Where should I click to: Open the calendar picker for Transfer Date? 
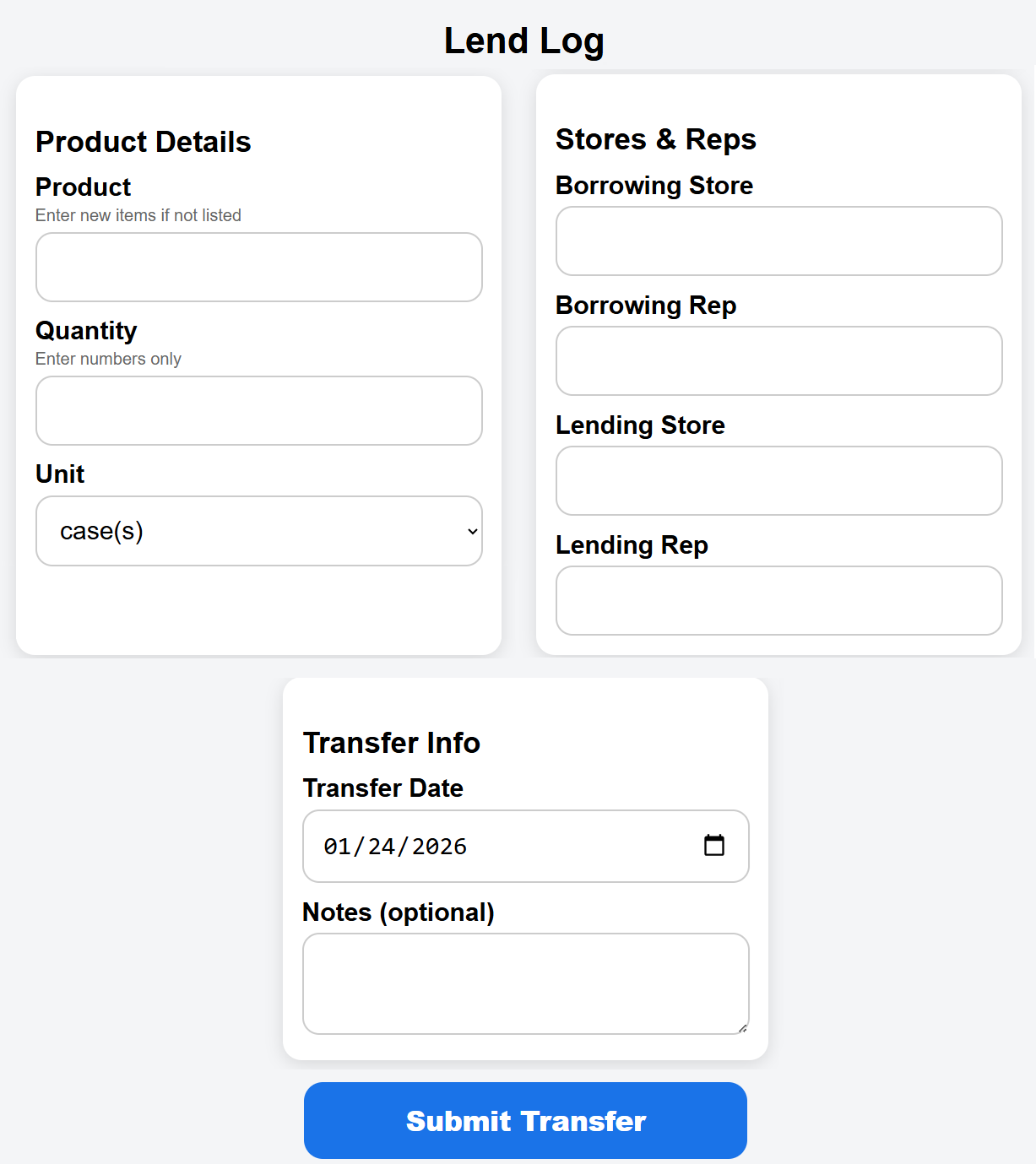coord(714,845)
